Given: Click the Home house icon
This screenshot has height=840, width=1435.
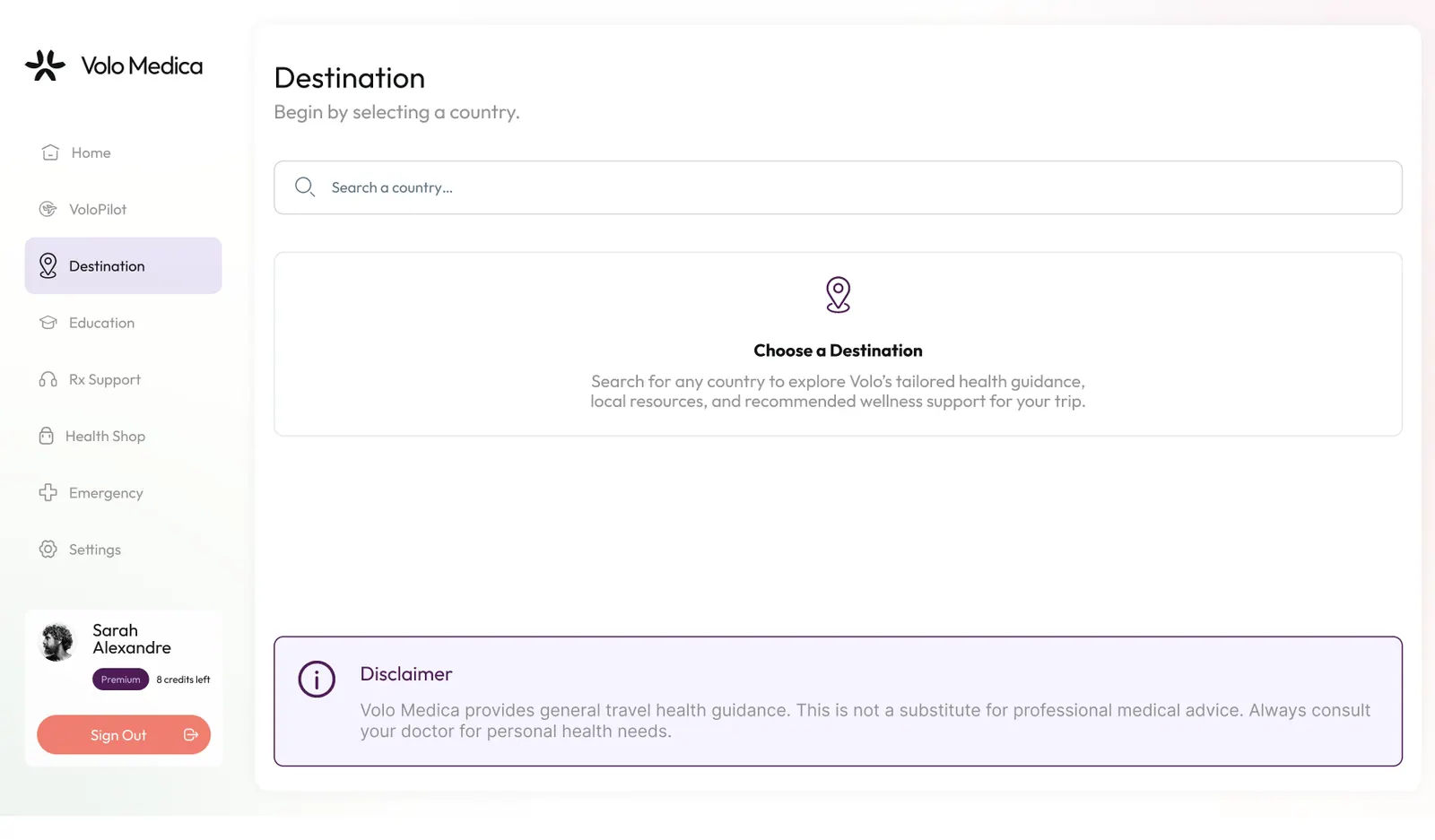Looking at the screenshot, I should tap(50, 152).
